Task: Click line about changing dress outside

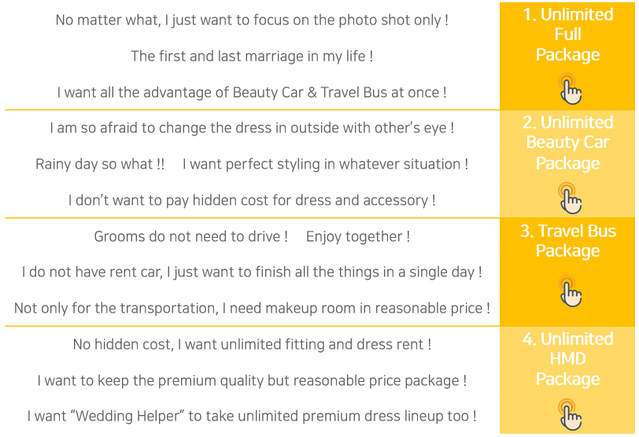Action: pos(251,128)
